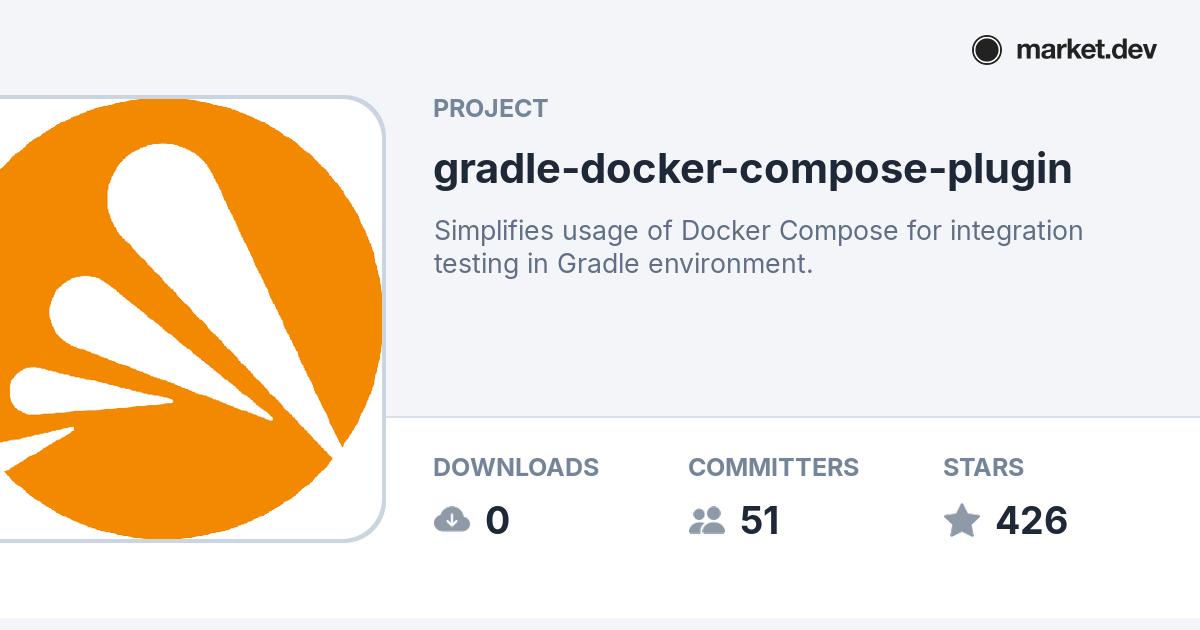The image size is (1200, 630).
Task: Select the COMMITTERS heading
Action: pos(773,467)
